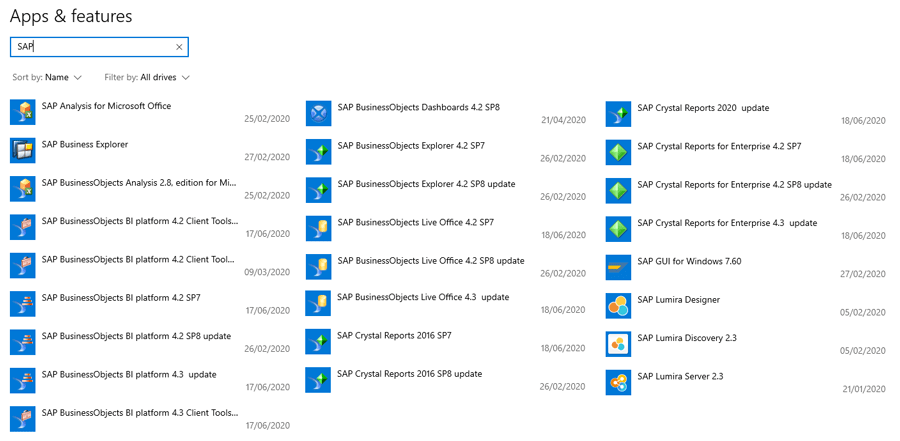Select the SAP BusinessObjects Analysis 2.8 icon

(x=23, y=189)
